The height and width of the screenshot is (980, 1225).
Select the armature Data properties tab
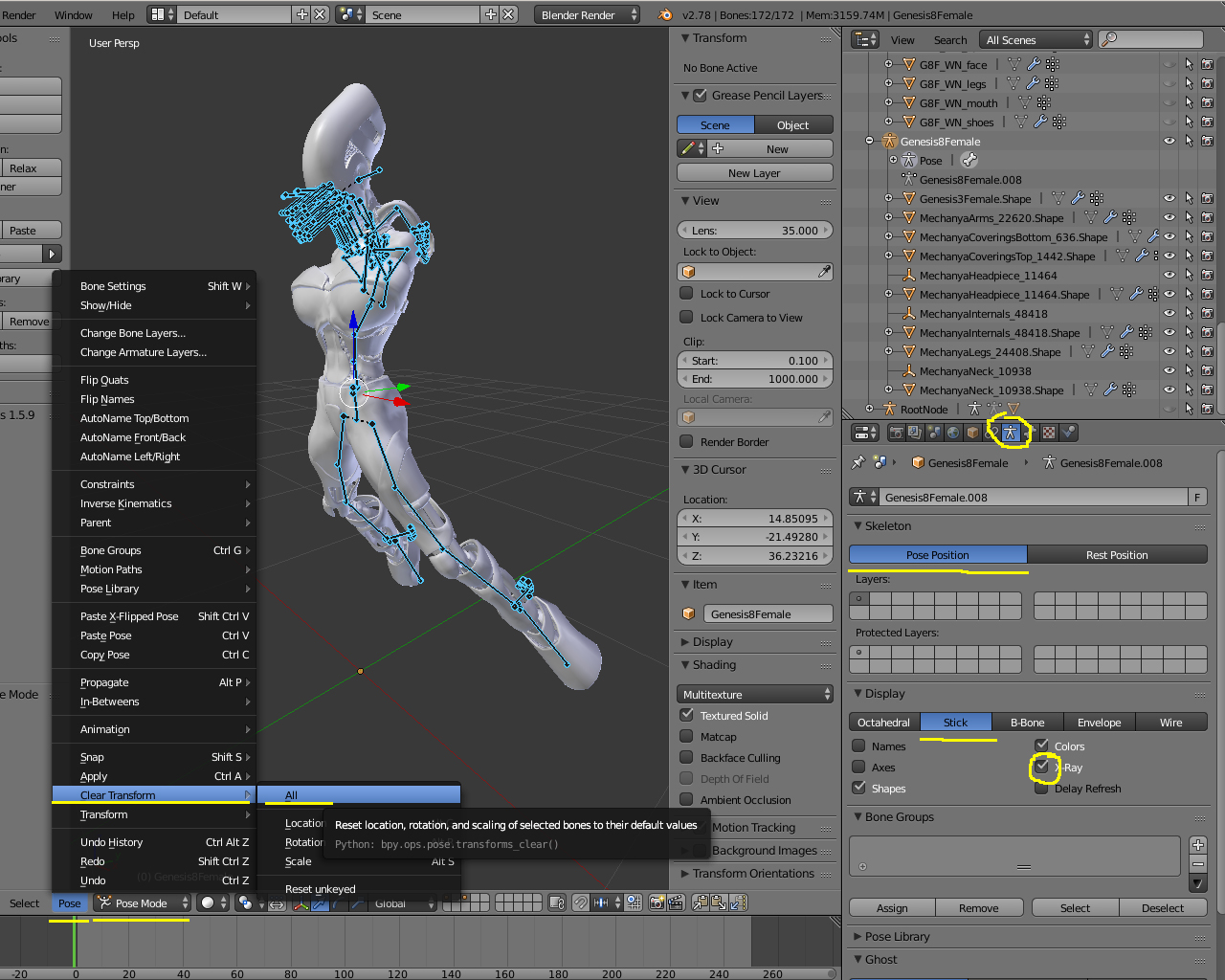[1011, 433]
